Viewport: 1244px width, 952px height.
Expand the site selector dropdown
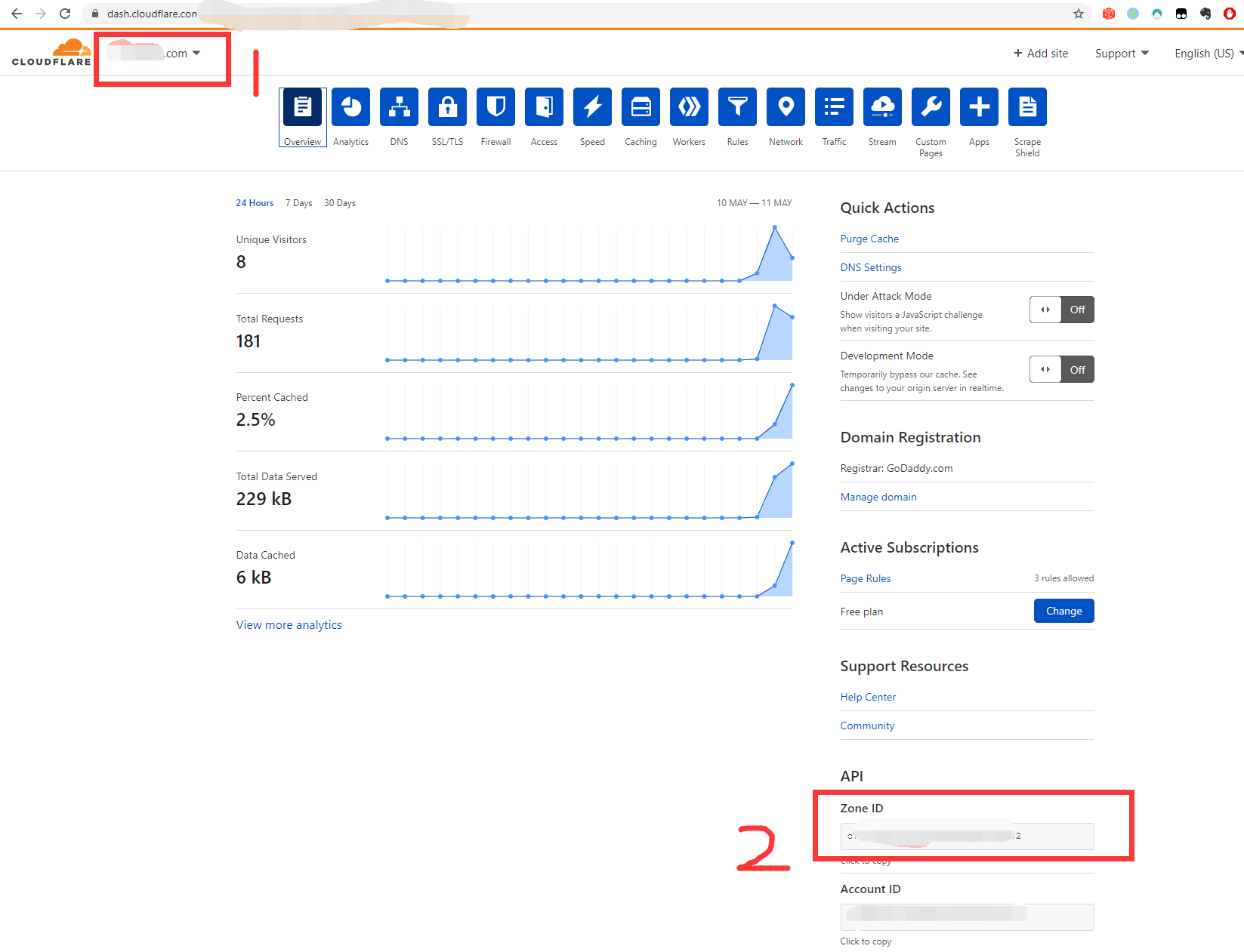(196, 53)
